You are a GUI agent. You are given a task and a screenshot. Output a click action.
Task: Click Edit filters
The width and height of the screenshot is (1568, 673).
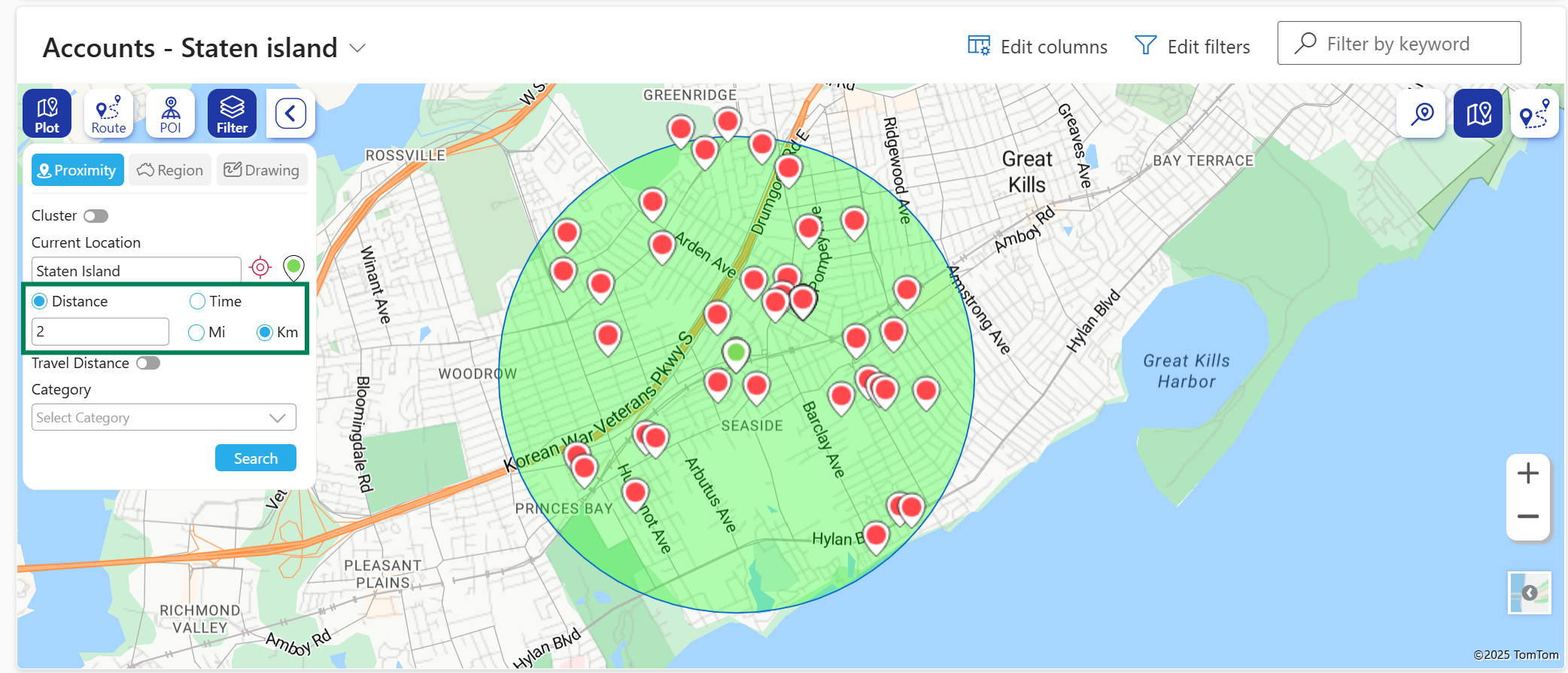pyautogui.click(x=1193, y=47)
